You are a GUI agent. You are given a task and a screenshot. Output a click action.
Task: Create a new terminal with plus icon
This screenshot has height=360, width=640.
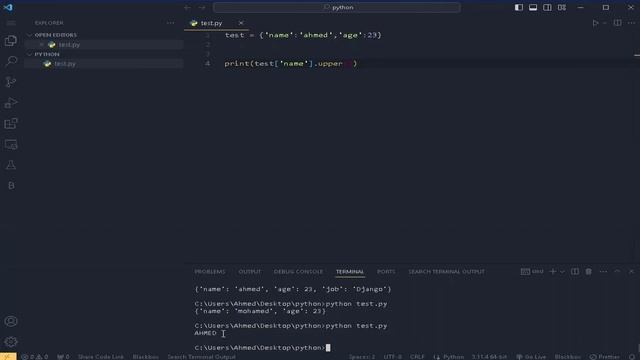point(553,271)
